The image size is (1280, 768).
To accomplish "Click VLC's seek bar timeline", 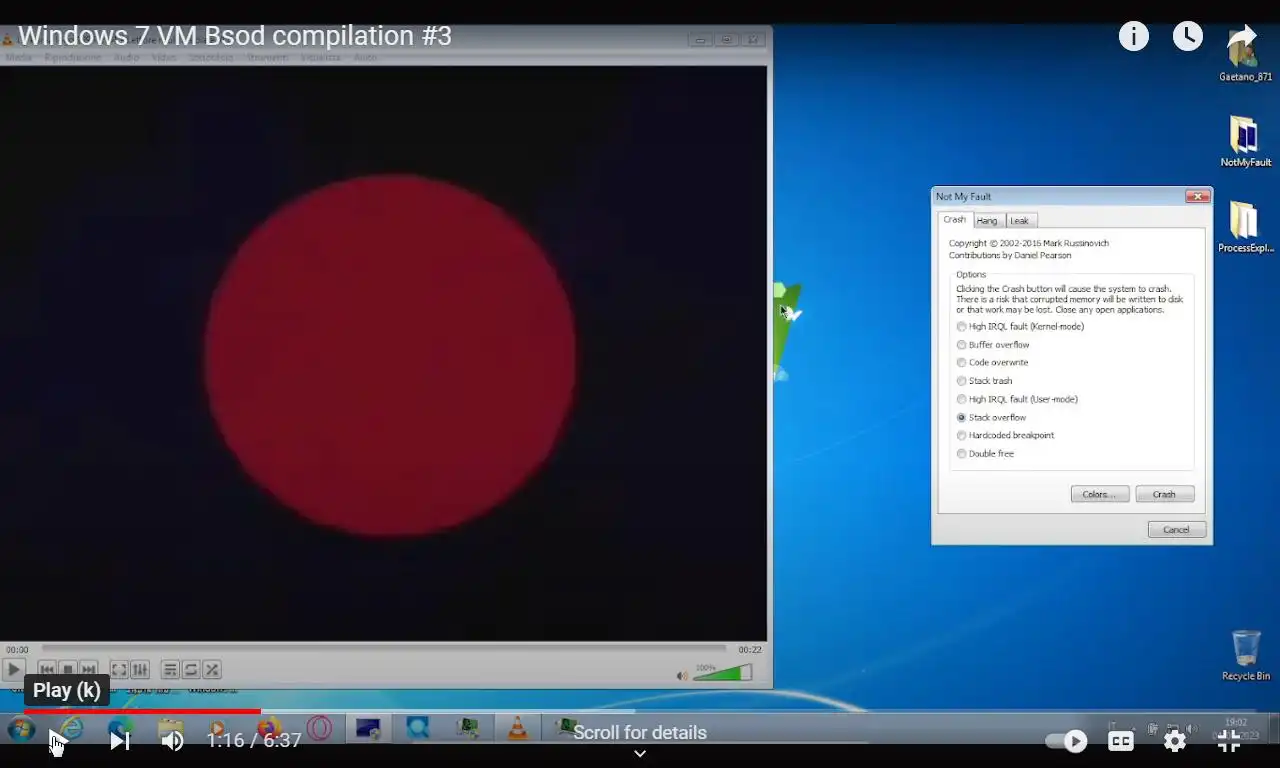I will pyautogui.click(x=384, y=649).
